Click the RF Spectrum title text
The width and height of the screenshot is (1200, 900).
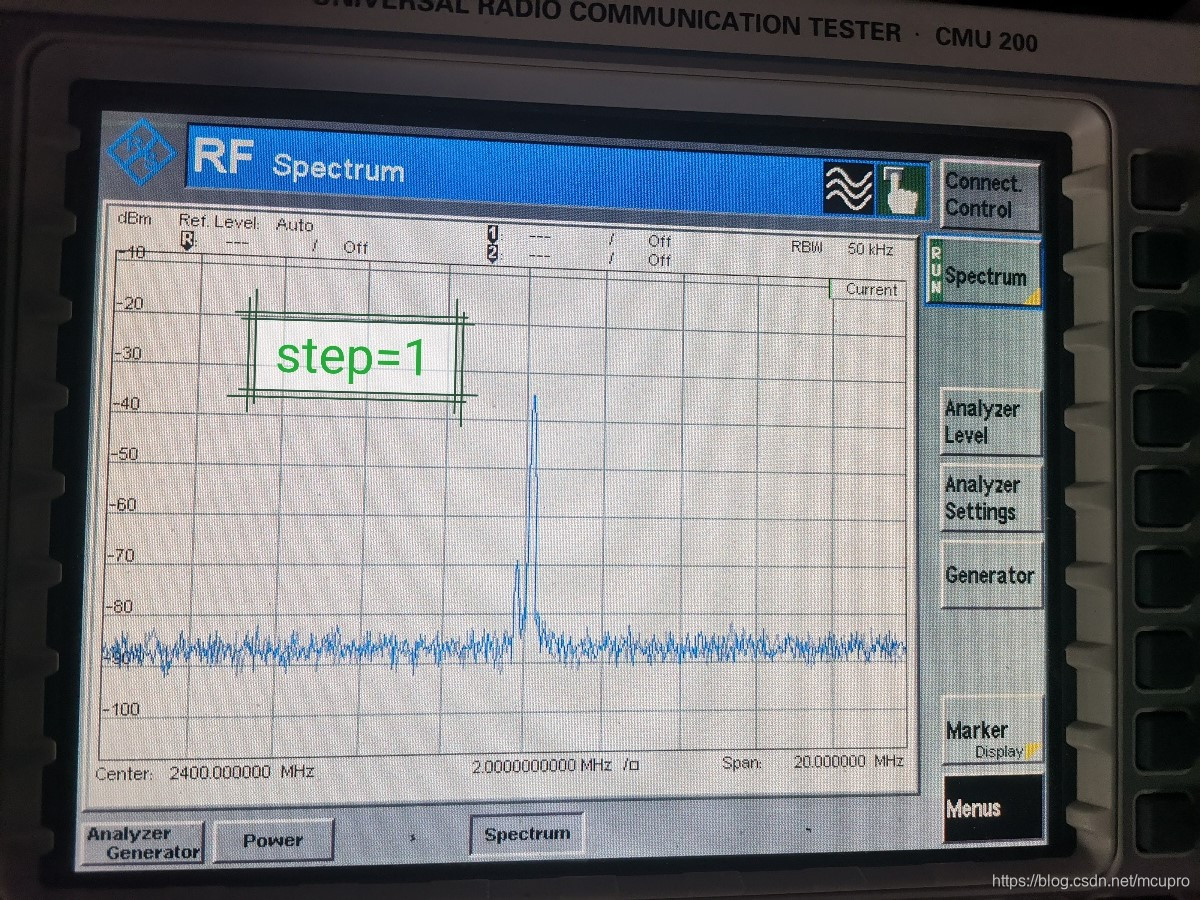click(297, 161)
